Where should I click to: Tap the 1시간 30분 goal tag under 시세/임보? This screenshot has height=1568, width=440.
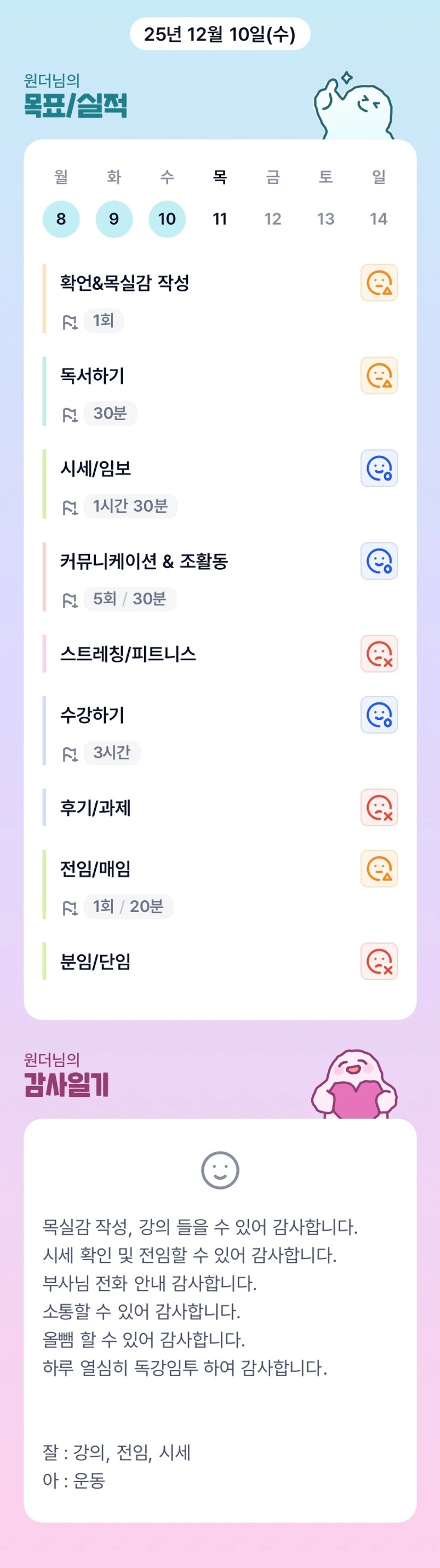[x=130, y=506]
